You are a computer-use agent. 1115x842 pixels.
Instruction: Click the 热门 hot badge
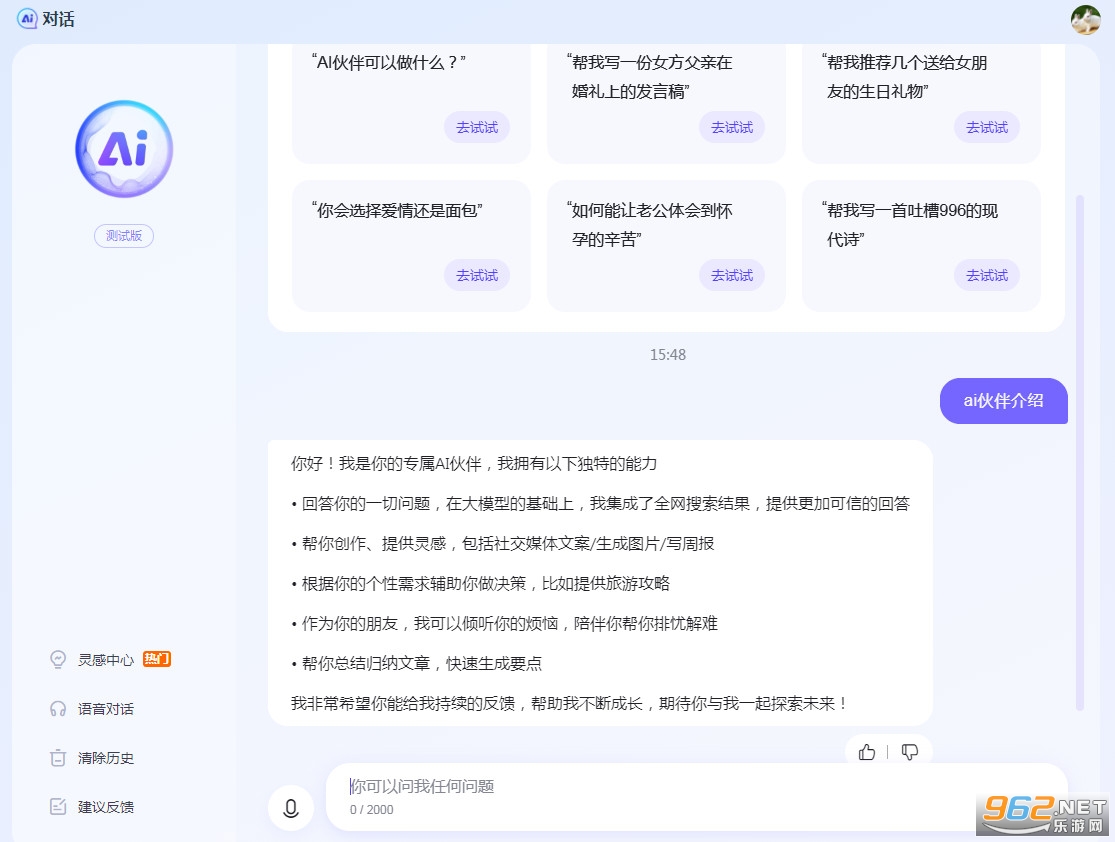(x=157, y=659)
